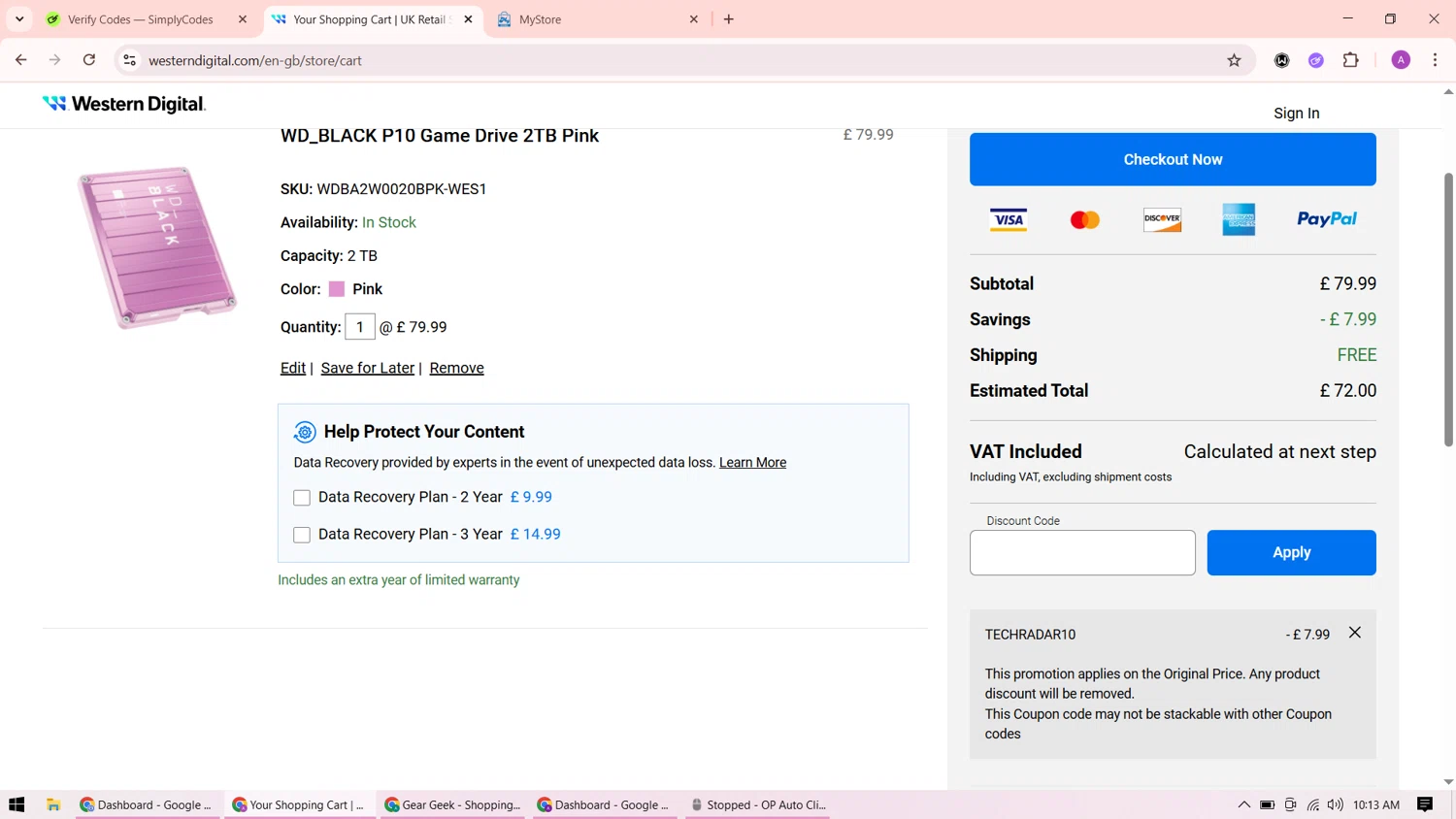1456x819 pixels.
Task: Click the dark circular extension icon
Action: coord(1282,60)
